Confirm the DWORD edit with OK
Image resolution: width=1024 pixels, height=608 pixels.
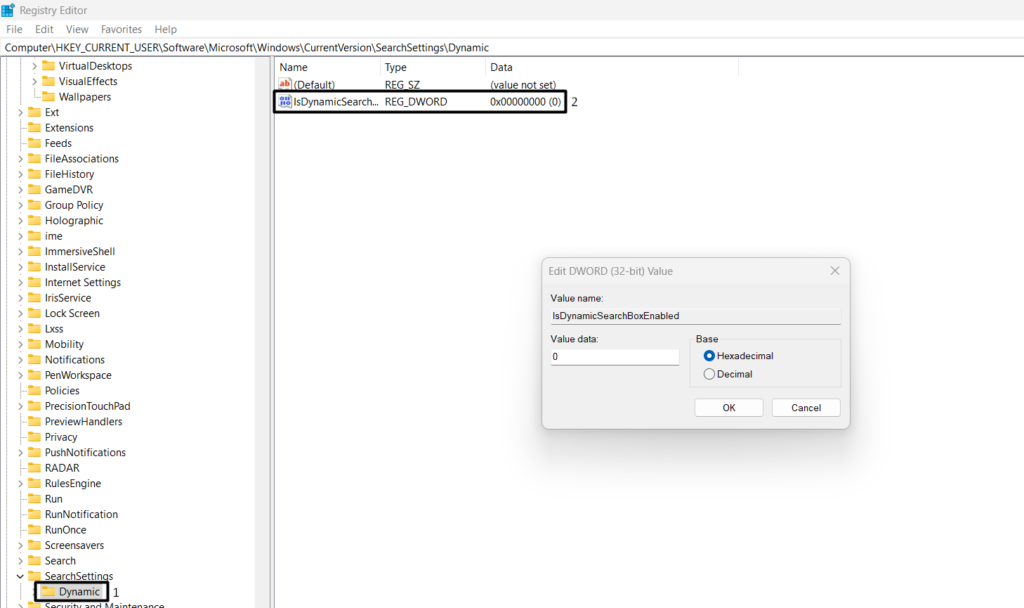729,408
